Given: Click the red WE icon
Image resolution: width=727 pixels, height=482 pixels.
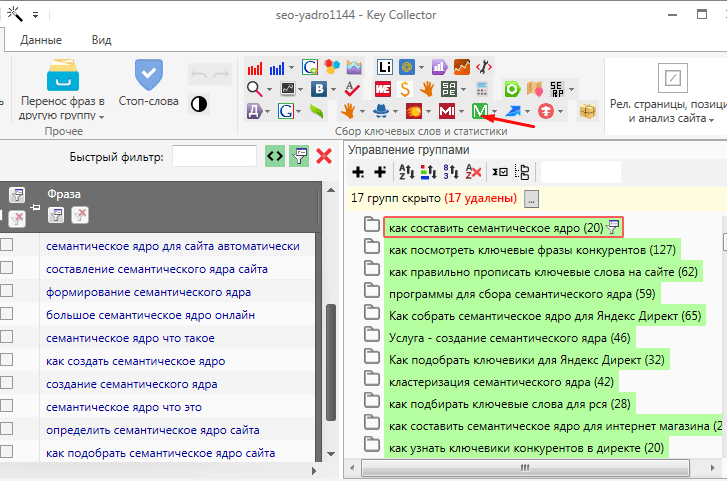Looking at the screenshot, I should (383, 89).
